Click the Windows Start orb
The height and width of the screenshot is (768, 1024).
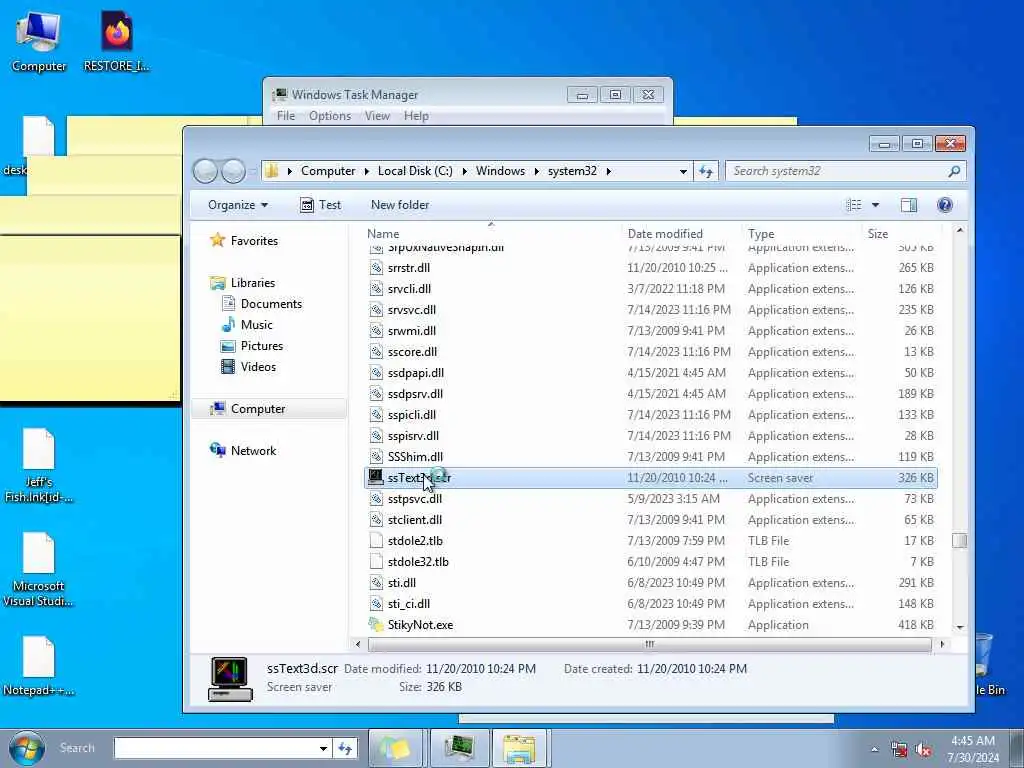point(26,748)
